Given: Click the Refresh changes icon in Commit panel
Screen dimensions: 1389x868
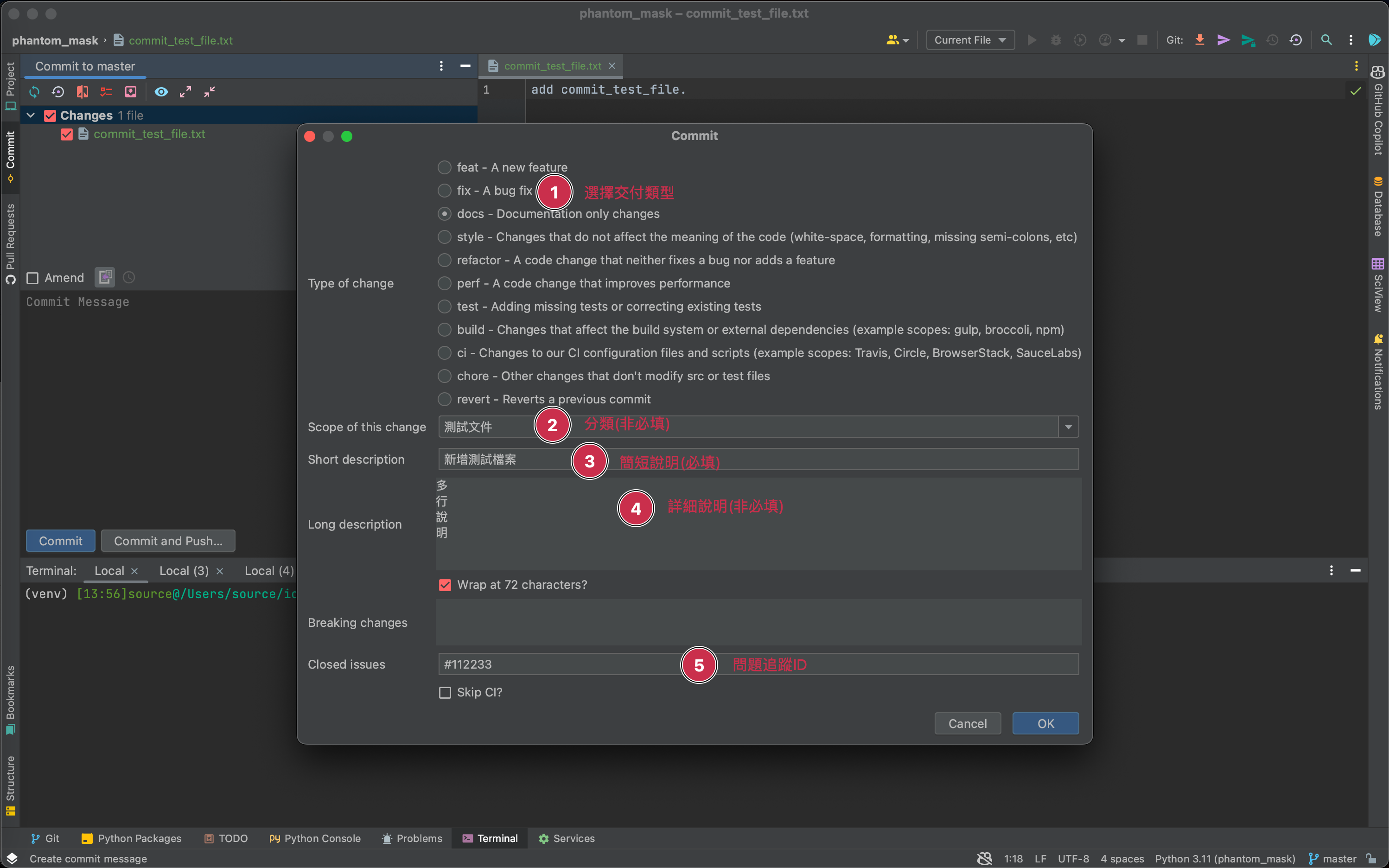Looking at the screenshot, I should point(34,92).
